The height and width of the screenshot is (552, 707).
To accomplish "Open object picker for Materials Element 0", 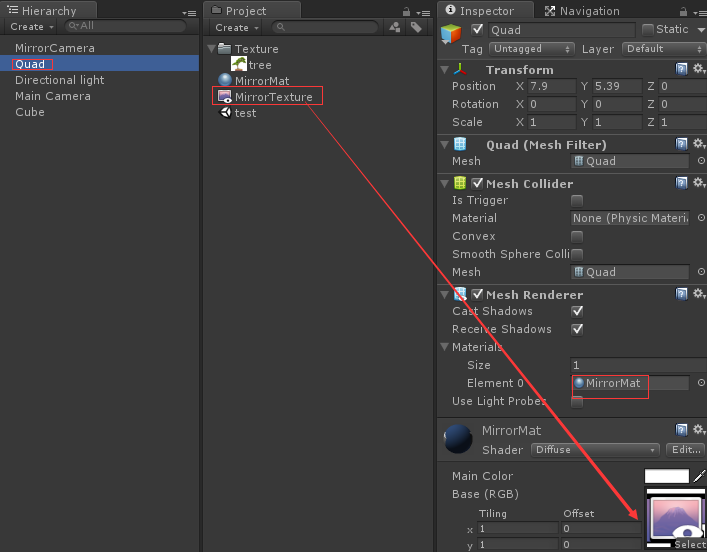I will (700, 383).
